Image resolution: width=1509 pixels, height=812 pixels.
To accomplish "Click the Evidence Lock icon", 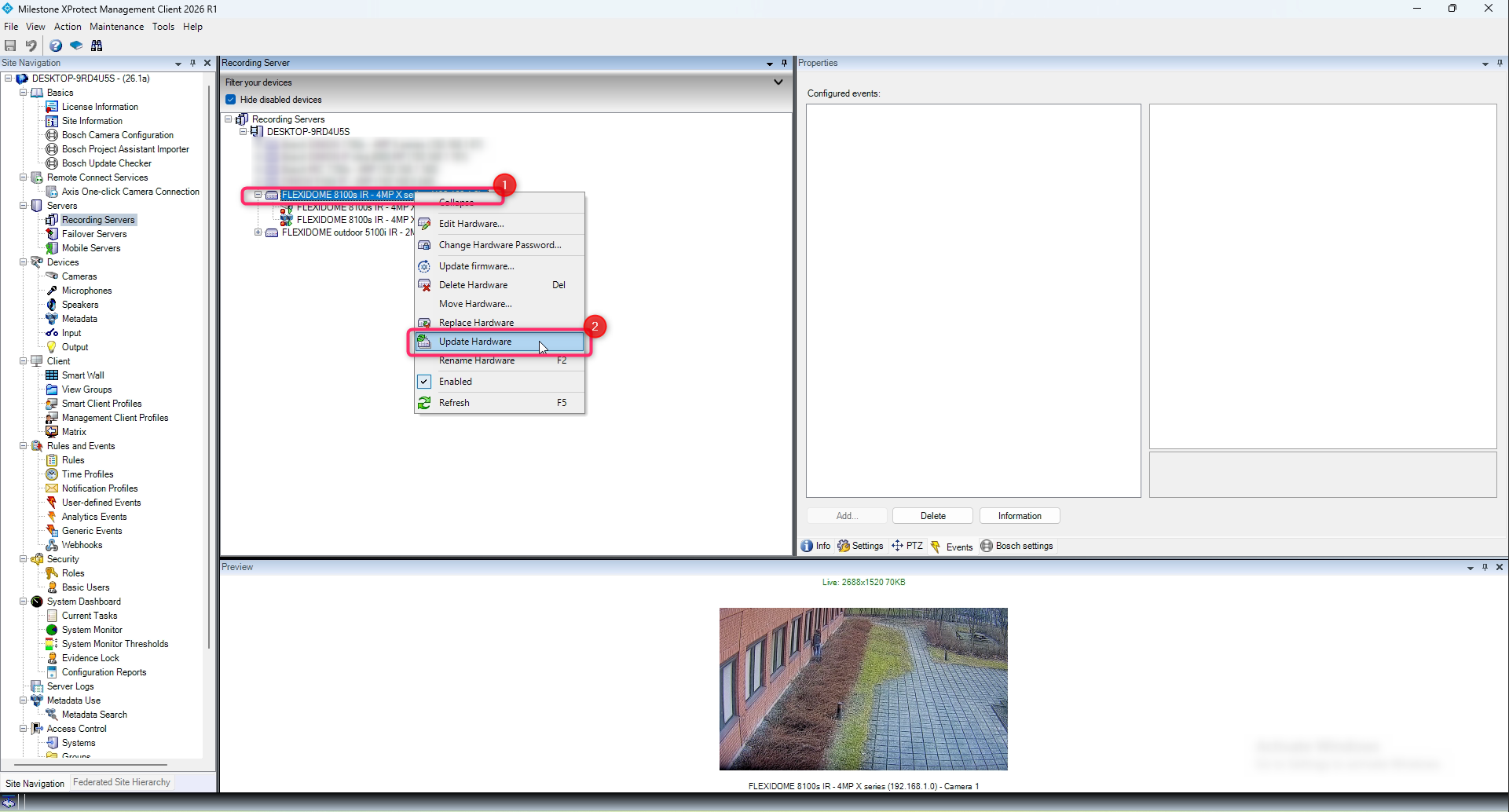I will [52, 658].
